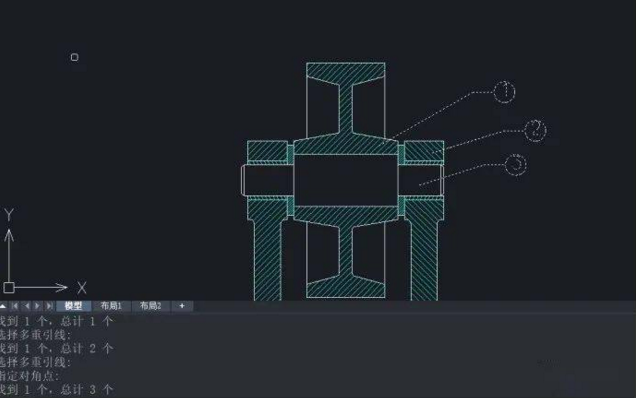Select the balloon callout numbered 1
Screen dimensions: 636x398
pyautogui.click(x=504, y=92)
